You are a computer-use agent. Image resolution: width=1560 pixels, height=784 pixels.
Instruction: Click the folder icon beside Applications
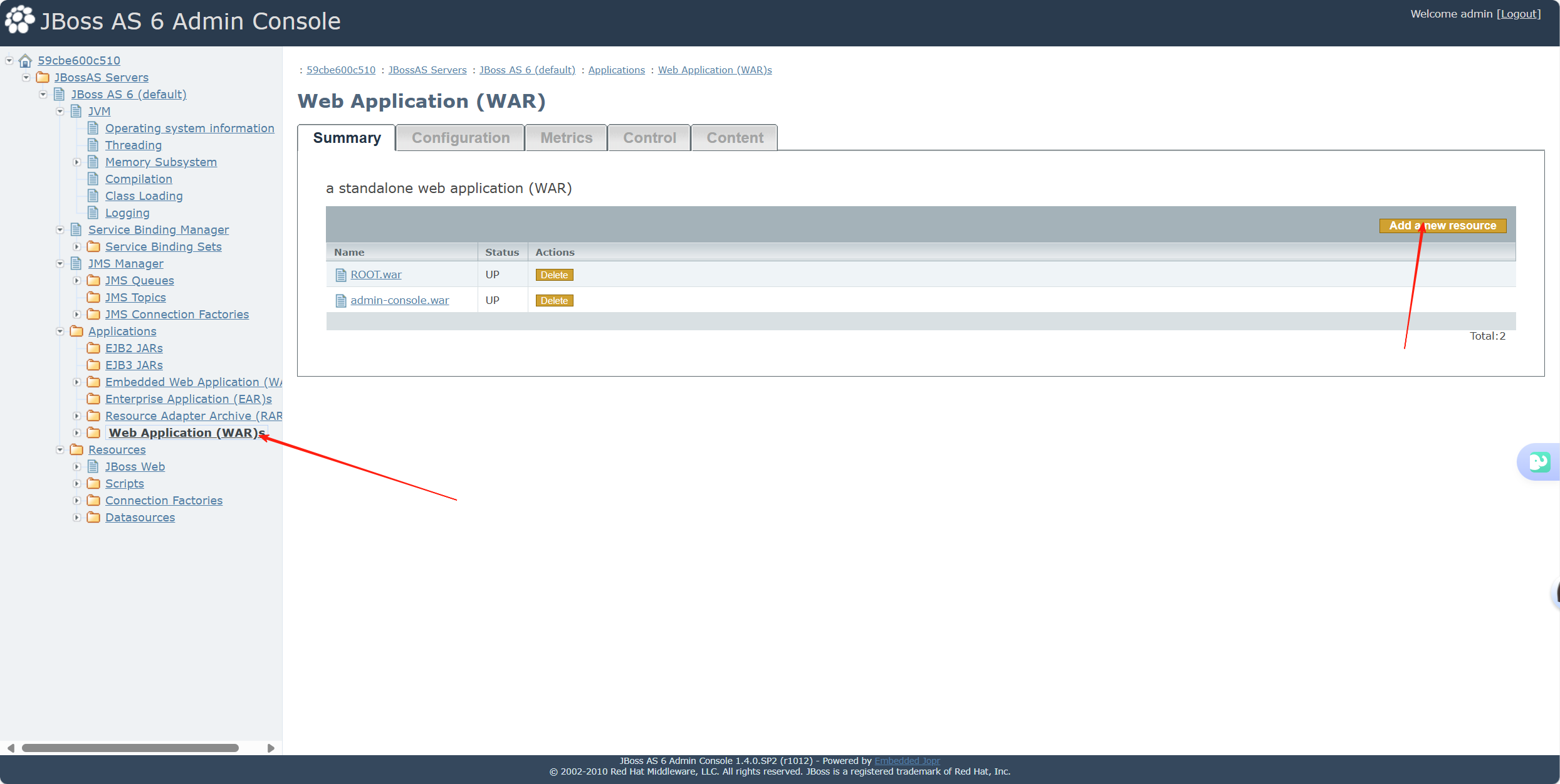[76, 331]
